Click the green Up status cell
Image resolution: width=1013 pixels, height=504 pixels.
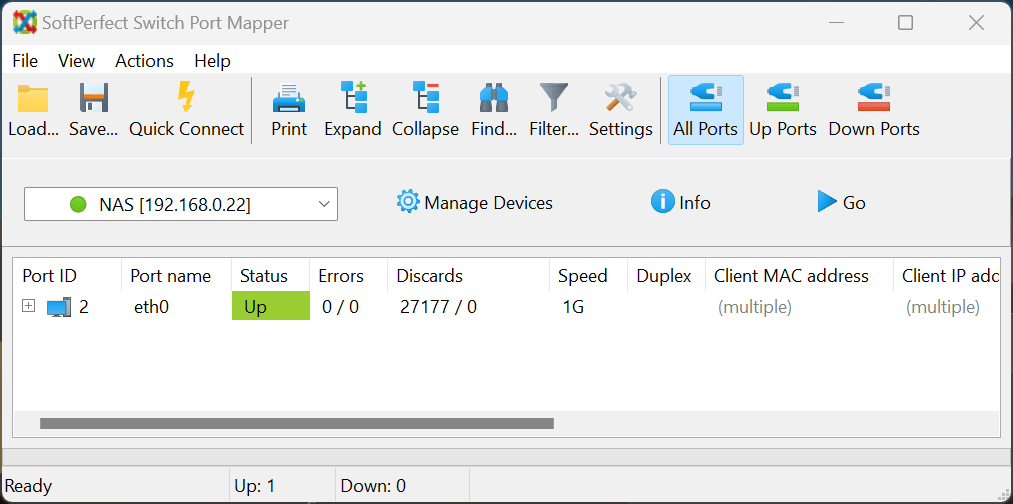(271, 306)
